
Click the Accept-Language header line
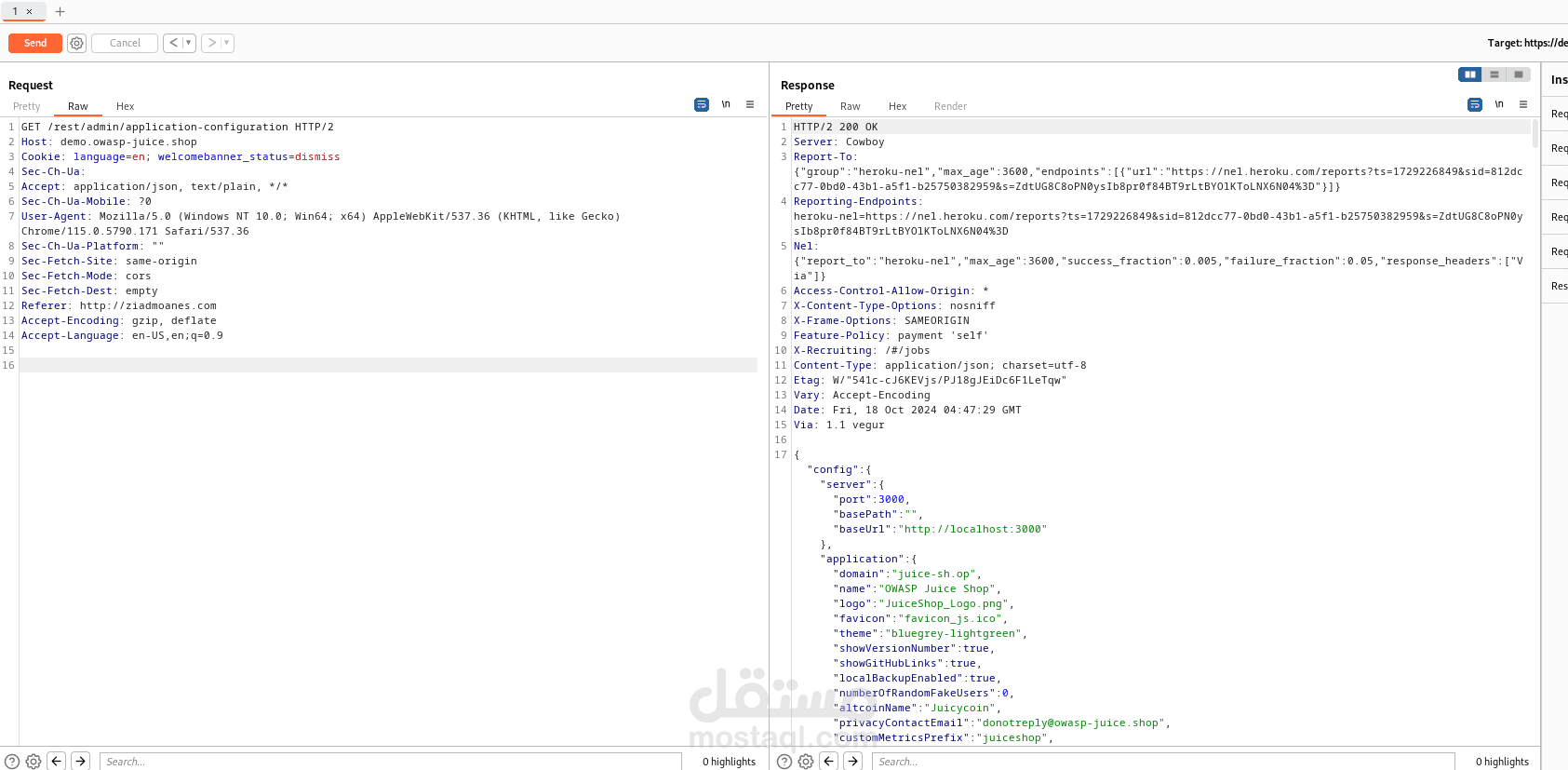click(122, 335)
